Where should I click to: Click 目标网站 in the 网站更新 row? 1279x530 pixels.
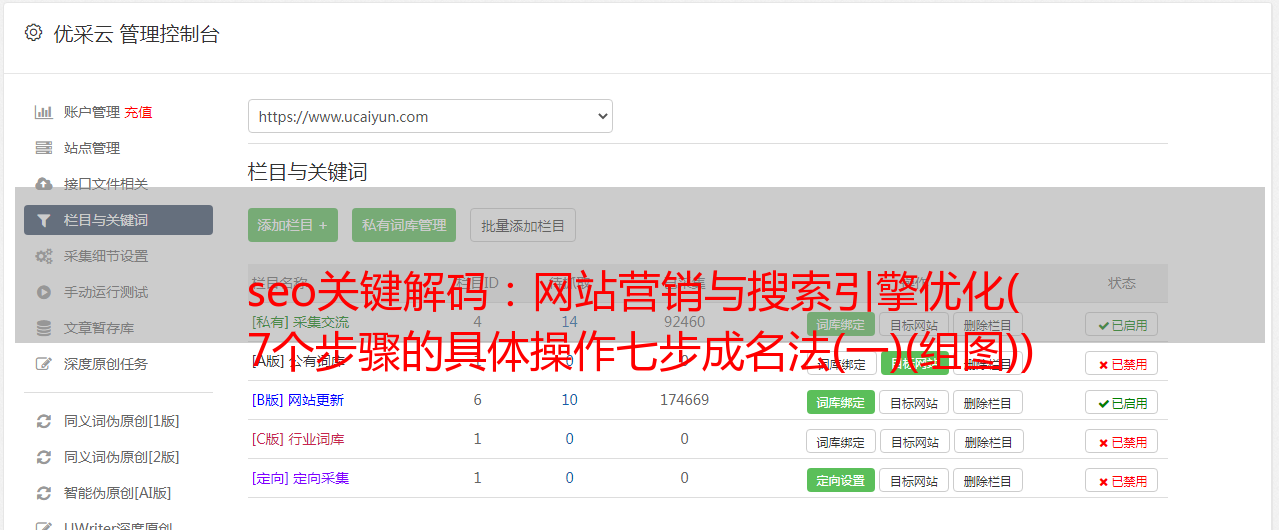[914, 402]
